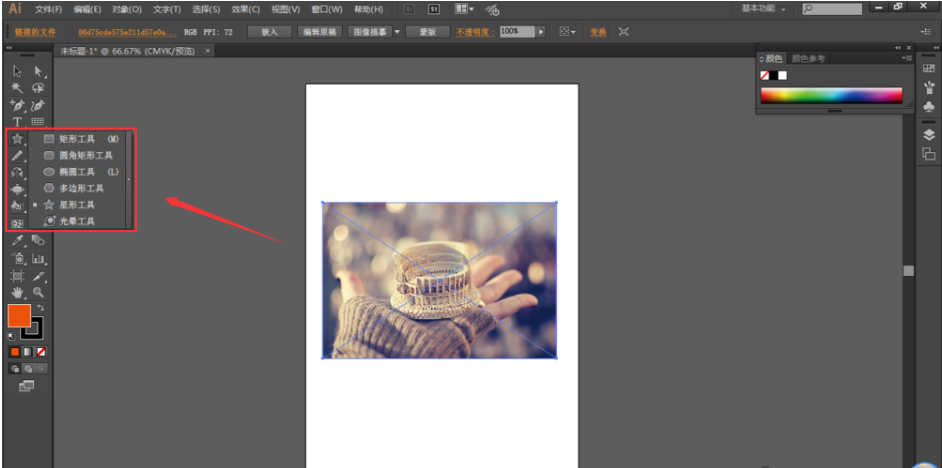Set paint mode to Color
The height and width of the screenshot is (468, 942).
(15, 352)
